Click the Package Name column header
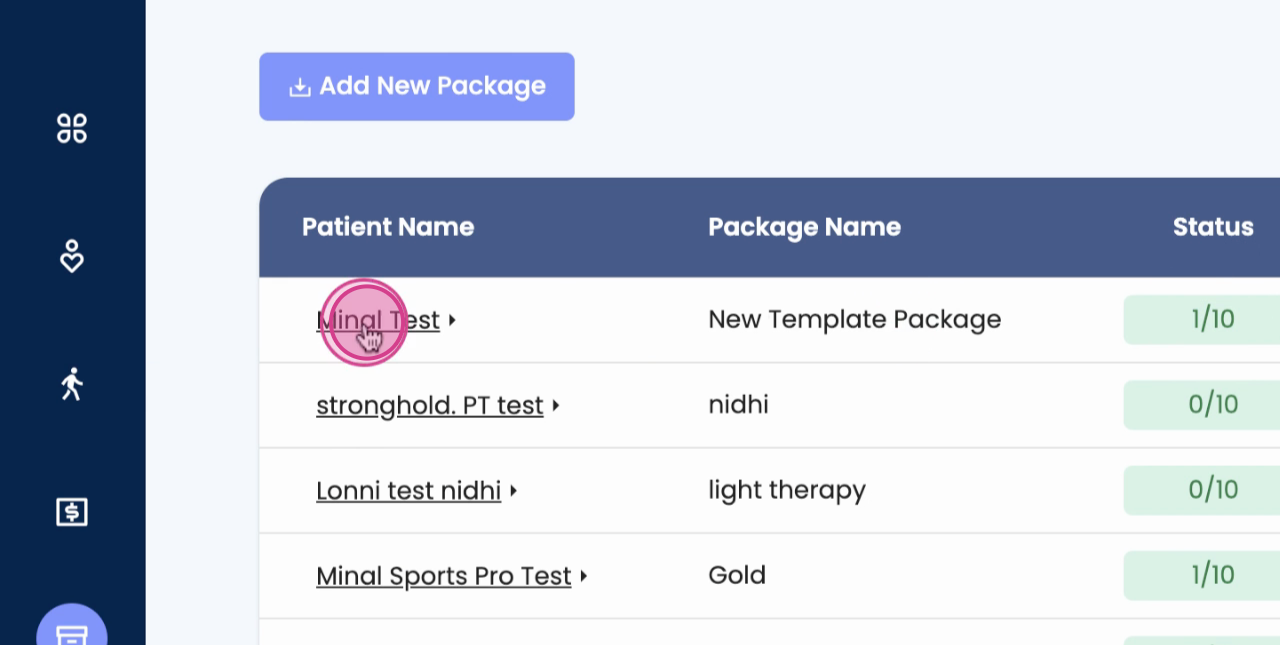 pos(804,227)
